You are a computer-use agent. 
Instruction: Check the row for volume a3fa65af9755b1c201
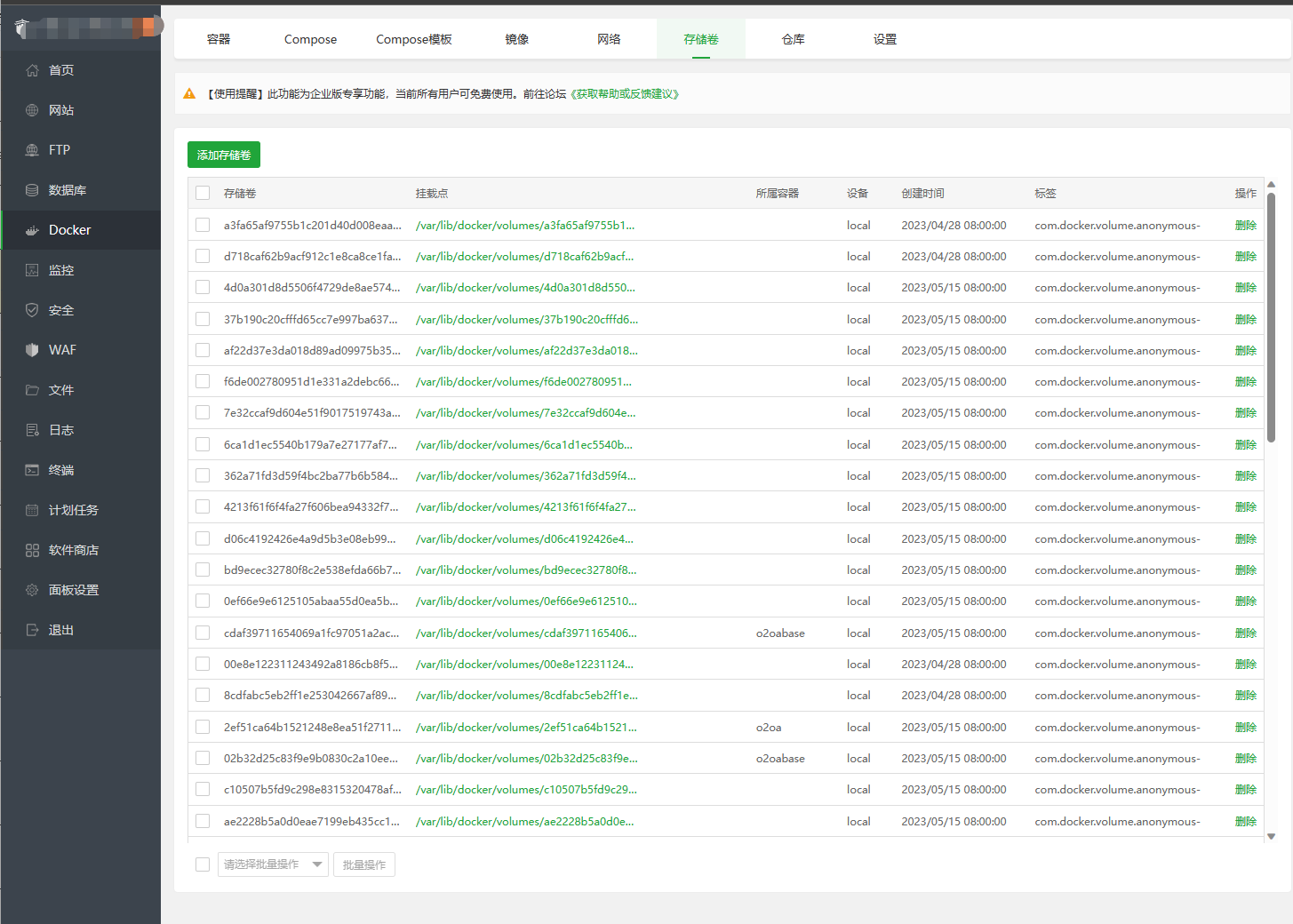203,225
